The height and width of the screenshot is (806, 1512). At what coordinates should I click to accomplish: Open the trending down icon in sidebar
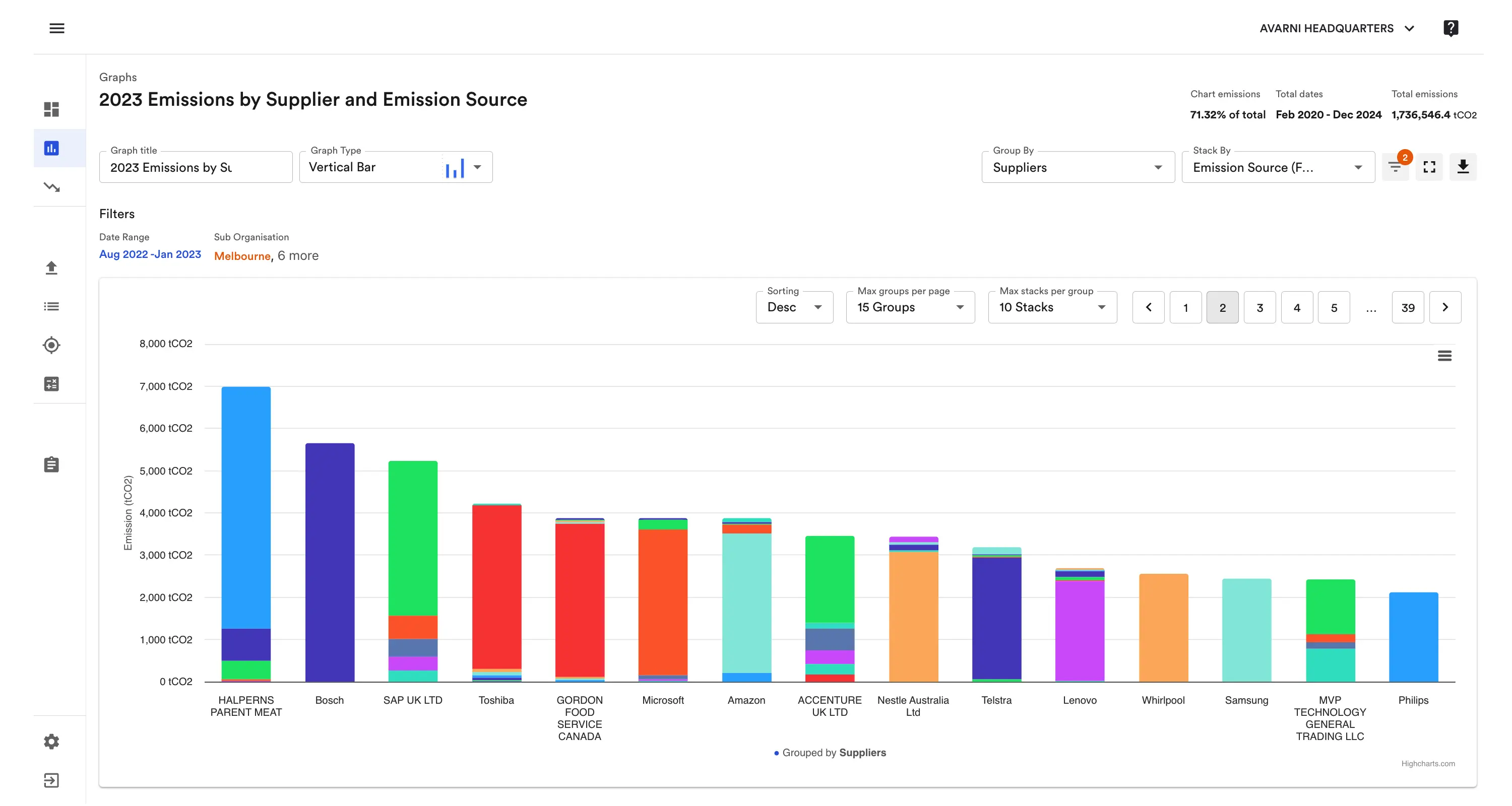51,187
